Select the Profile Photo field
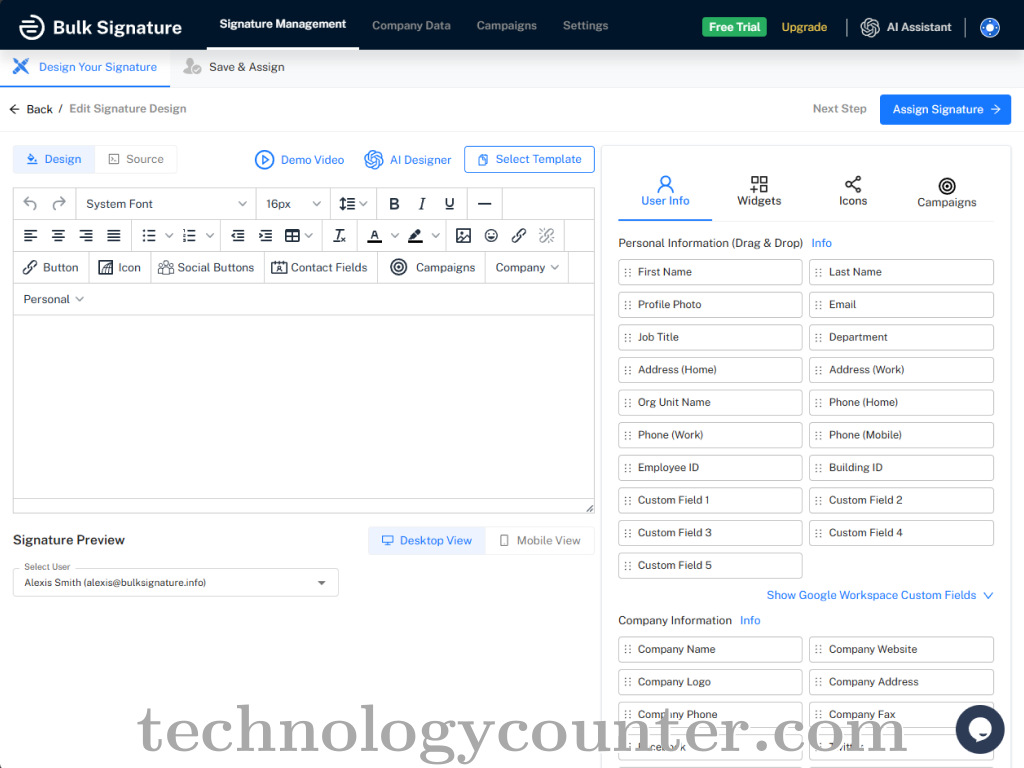Viewport: 1024px width, 768px height. coord(710,305)
